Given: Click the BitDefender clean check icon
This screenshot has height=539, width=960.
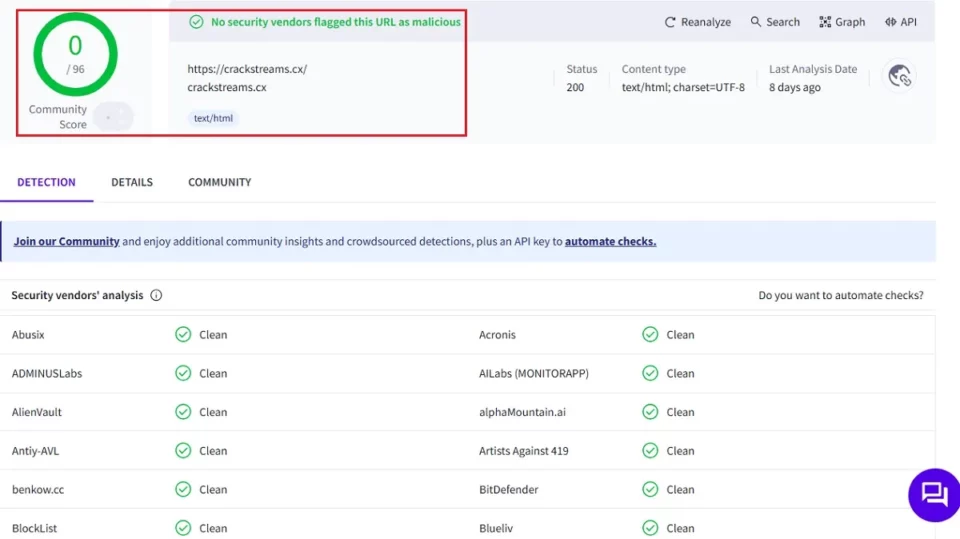Looking at the screenshot, I should click(x=650, y=489).
